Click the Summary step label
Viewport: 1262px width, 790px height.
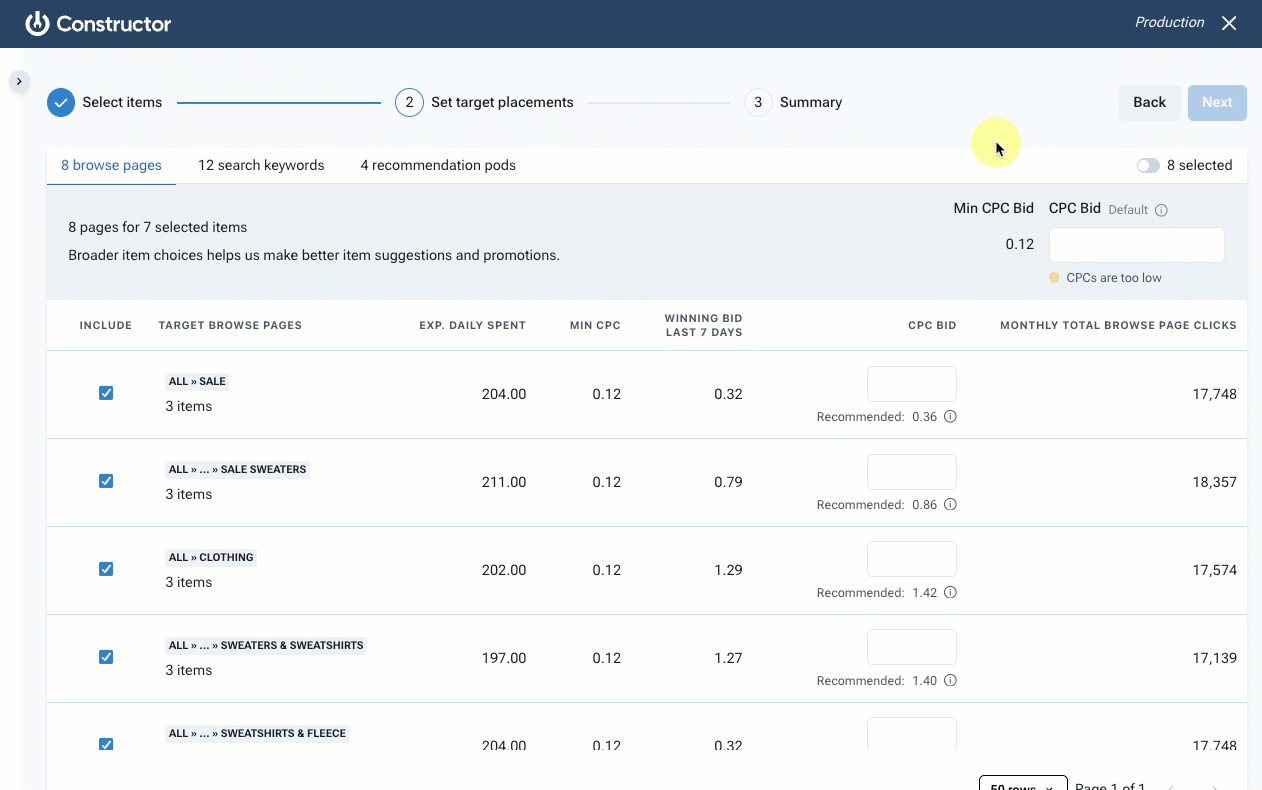(811, 102)
